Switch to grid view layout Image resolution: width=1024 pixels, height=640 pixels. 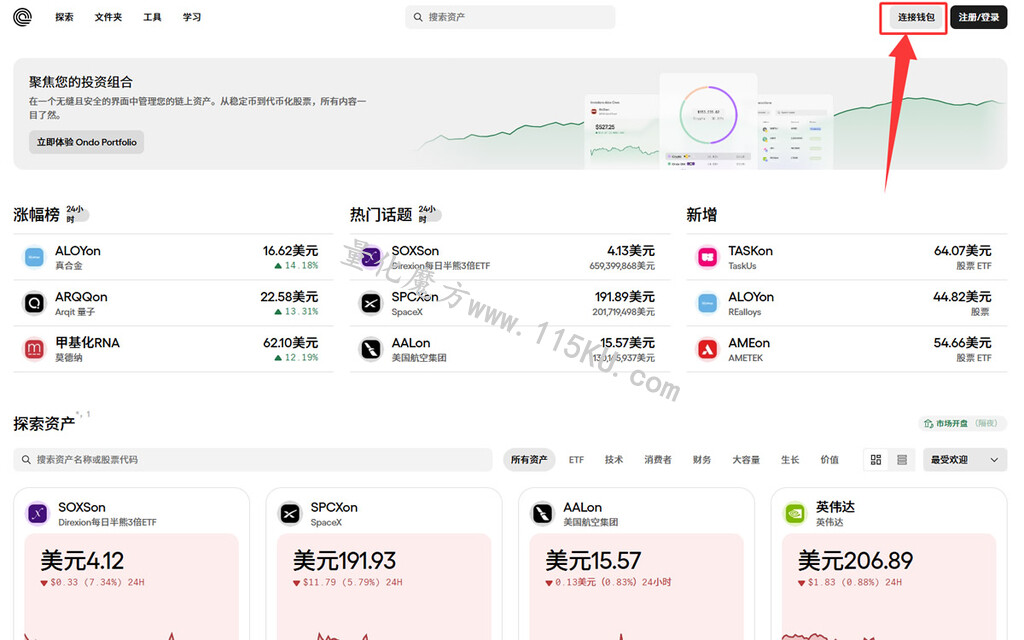(x=876, y=460)
